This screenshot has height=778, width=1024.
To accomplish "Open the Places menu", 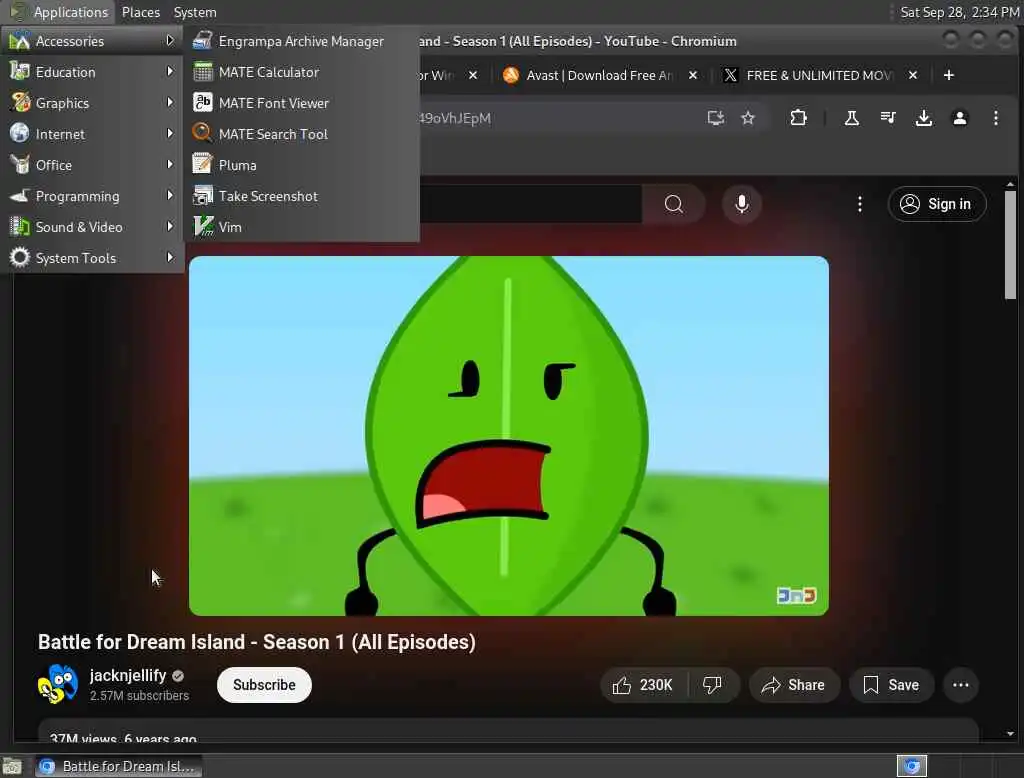I will pos(140,12).
